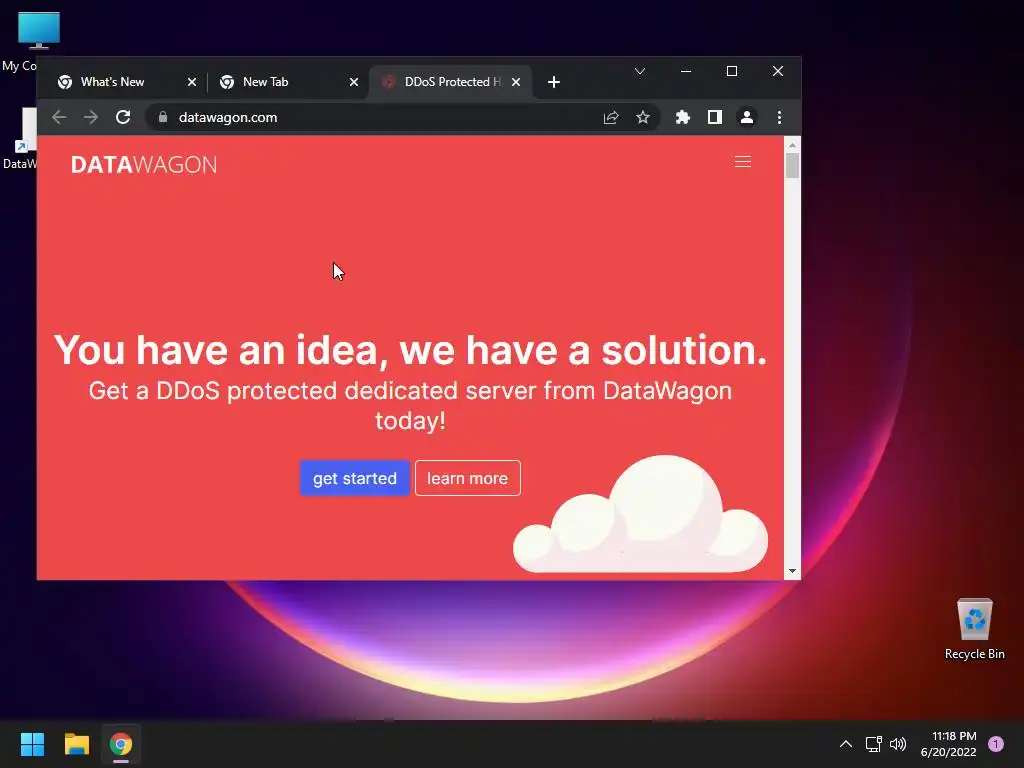Select the DataWagon desktop shortcut
1024x768 pixels.
click(21, 138)
